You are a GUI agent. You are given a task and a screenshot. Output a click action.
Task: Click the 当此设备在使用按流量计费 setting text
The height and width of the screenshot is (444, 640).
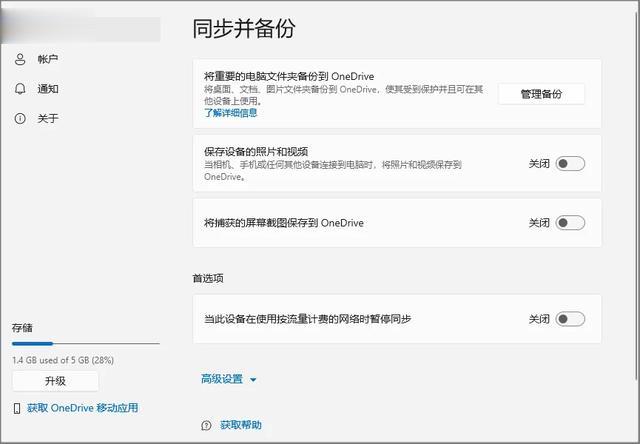307,319
